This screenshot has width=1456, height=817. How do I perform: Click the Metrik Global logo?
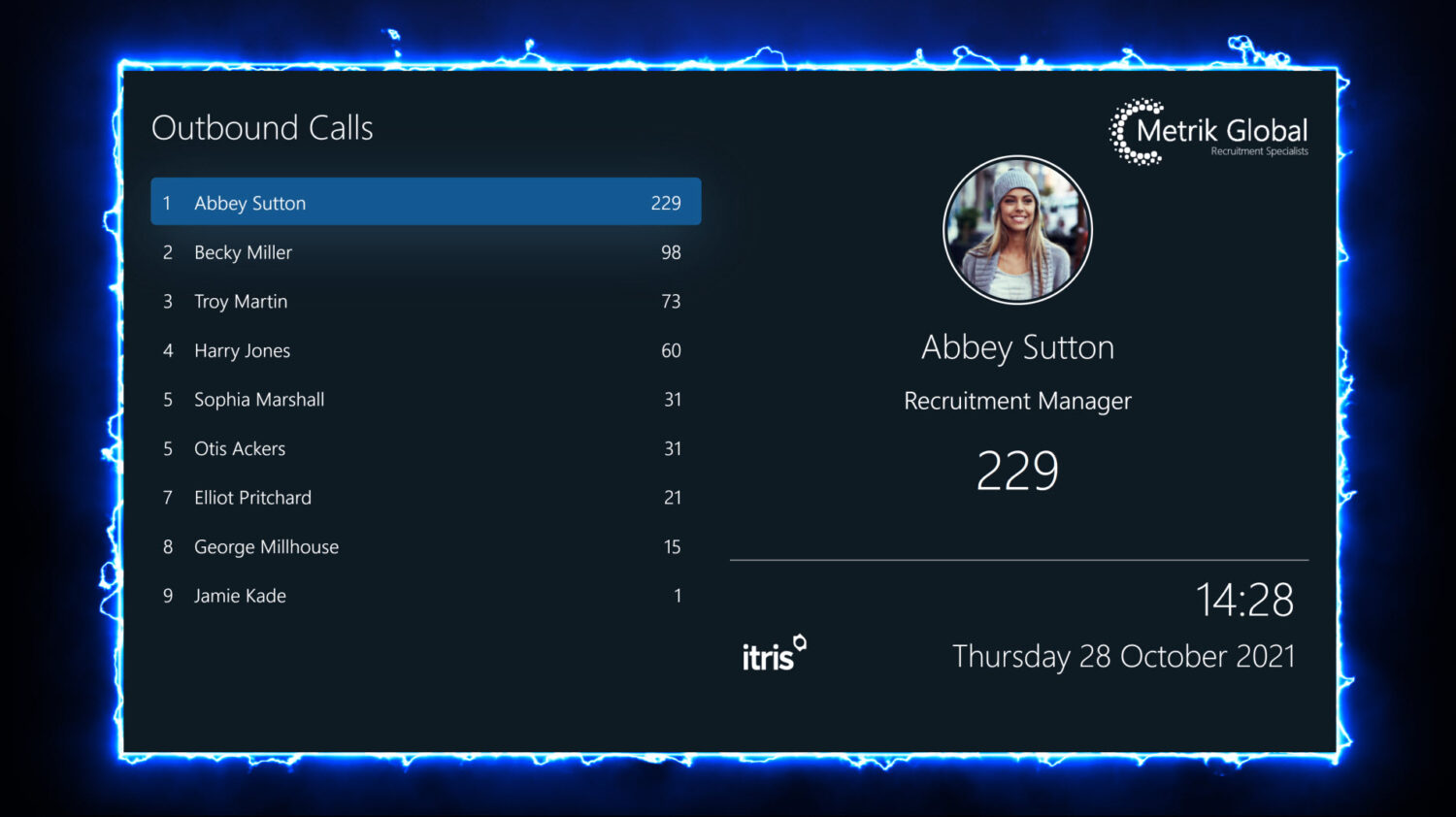(1208, 133)
